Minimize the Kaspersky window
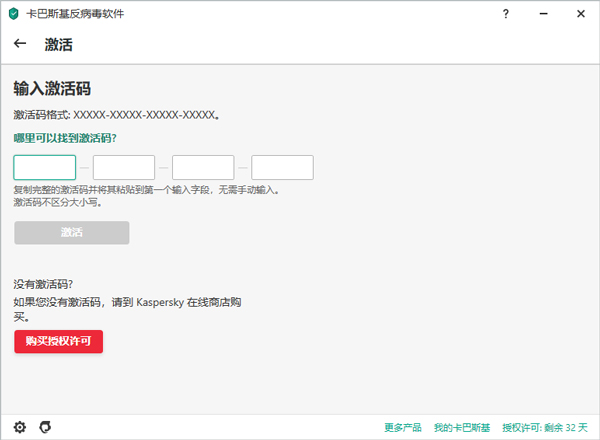600x440 pixels. click(543, 14)
